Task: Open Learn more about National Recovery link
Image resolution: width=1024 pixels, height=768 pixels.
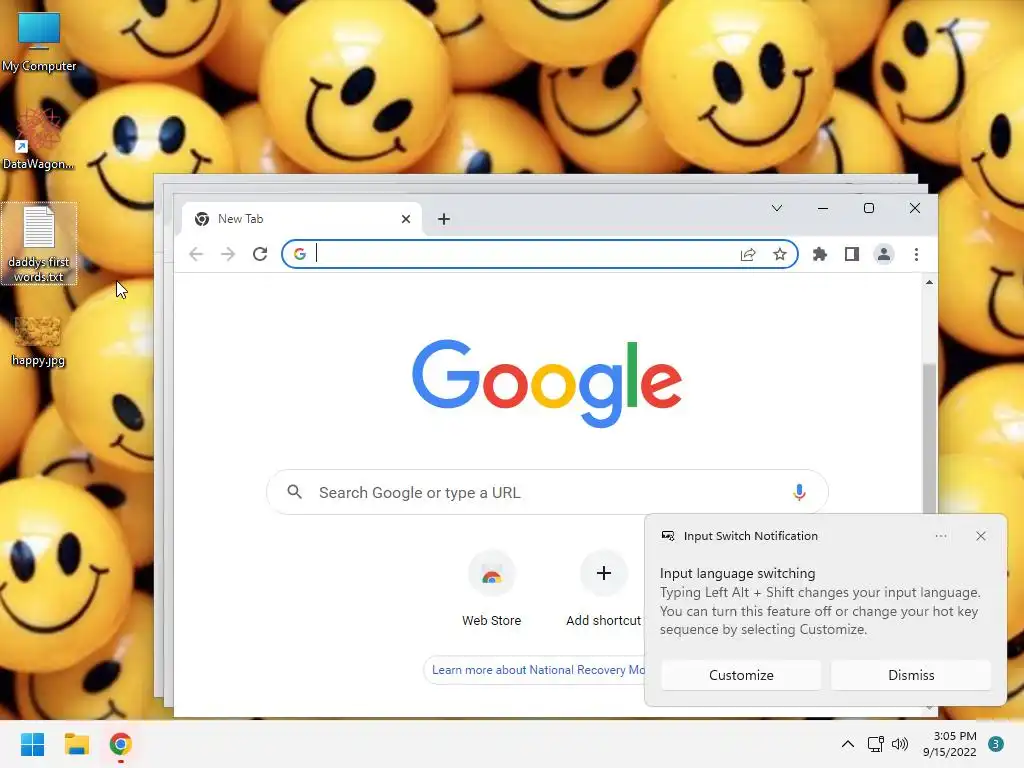Action: coord(538,670)
